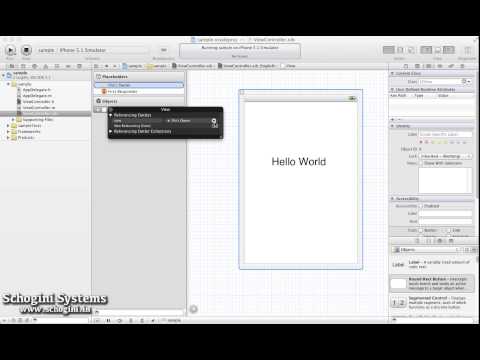Select the Assistant editor button
Screen dimensions: 480x360
point(400,50)
